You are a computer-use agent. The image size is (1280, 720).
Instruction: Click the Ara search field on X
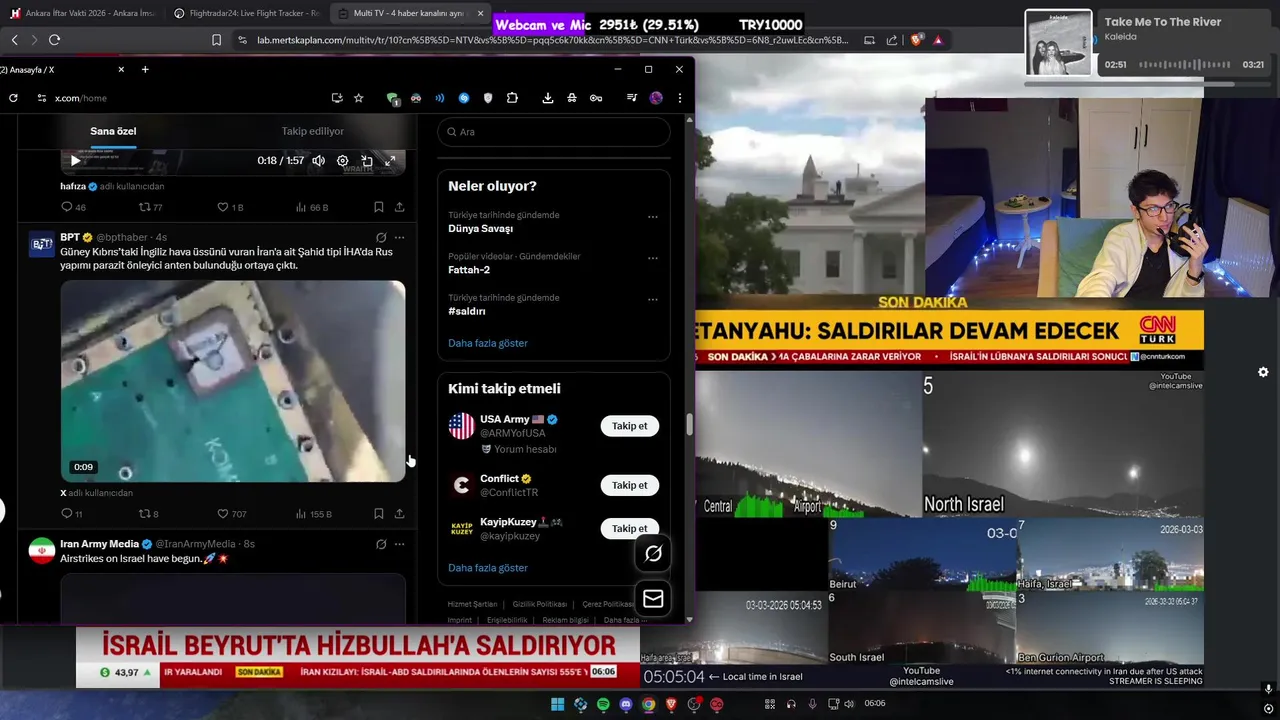click(554, 132)
